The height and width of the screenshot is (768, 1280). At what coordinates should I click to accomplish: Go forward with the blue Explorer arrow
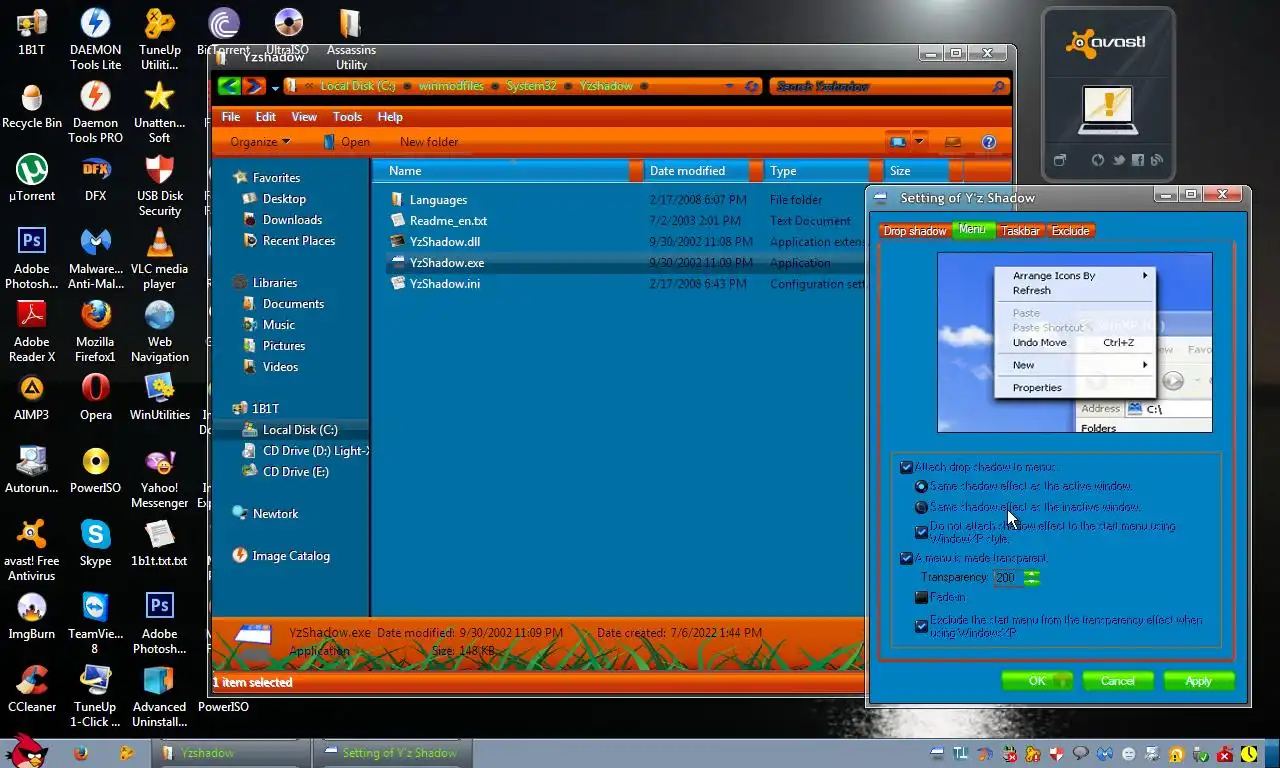click(x=254, y=86)
